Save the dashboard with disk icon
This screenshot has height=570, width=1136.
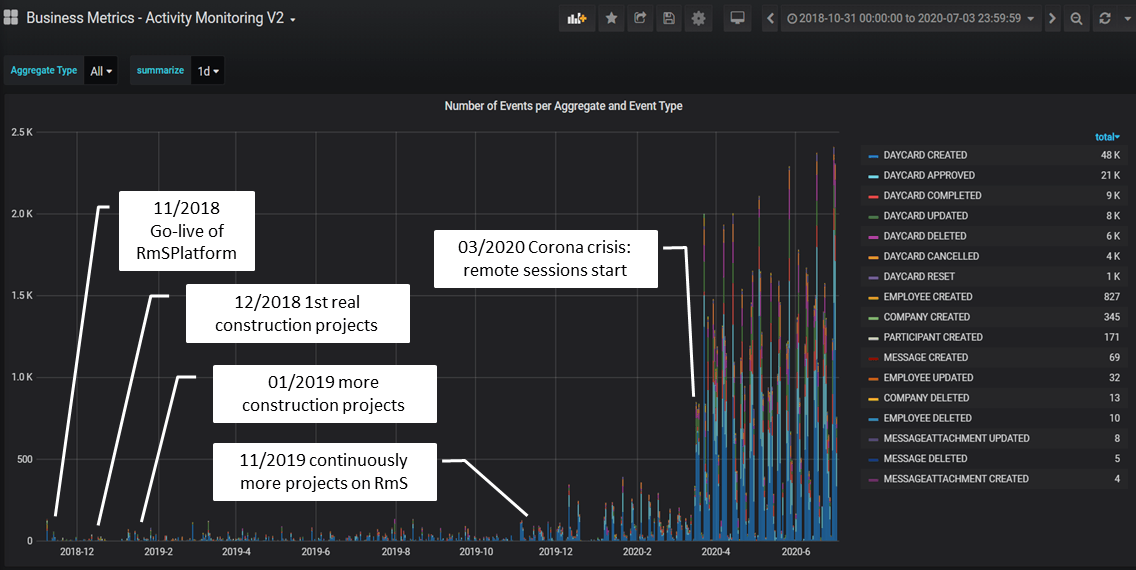(669, 19)
